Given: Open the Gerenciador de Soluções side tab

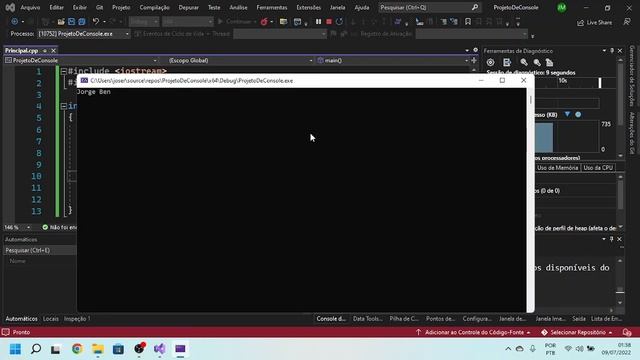Looking at the screenshot, I should 632,76.
